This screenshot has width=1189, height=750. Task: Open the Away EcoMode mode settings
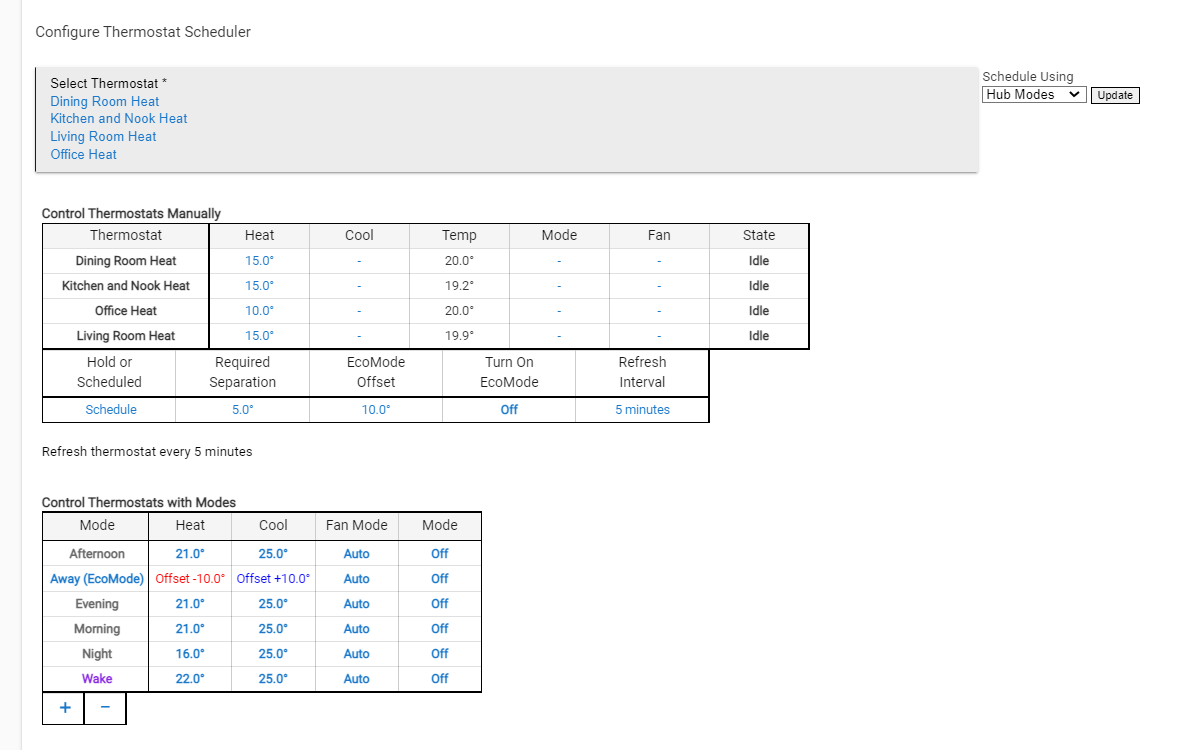pos(96,578)
